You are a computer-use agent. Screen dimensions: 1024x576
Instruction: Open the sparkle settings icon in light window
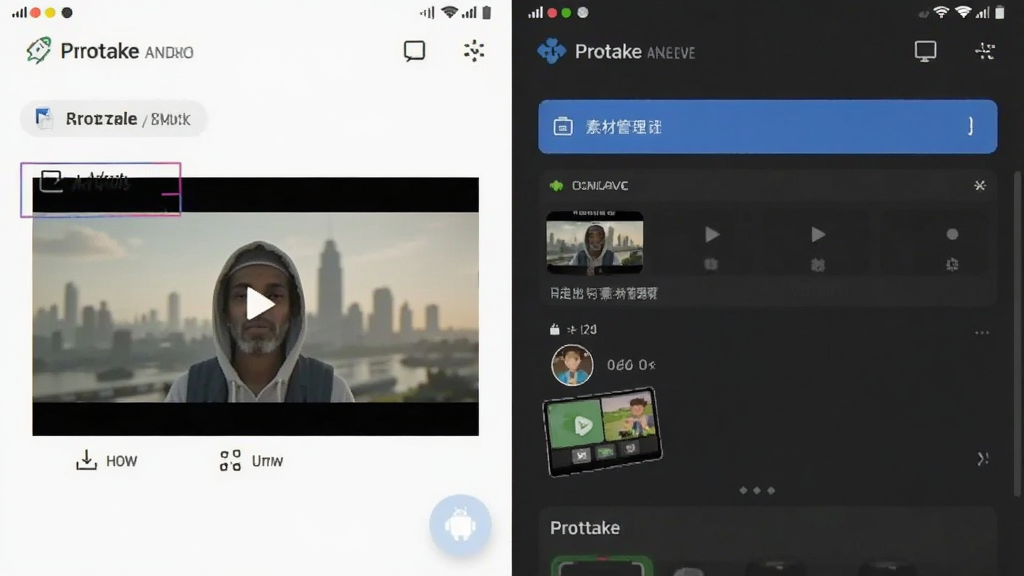[473, 51]
